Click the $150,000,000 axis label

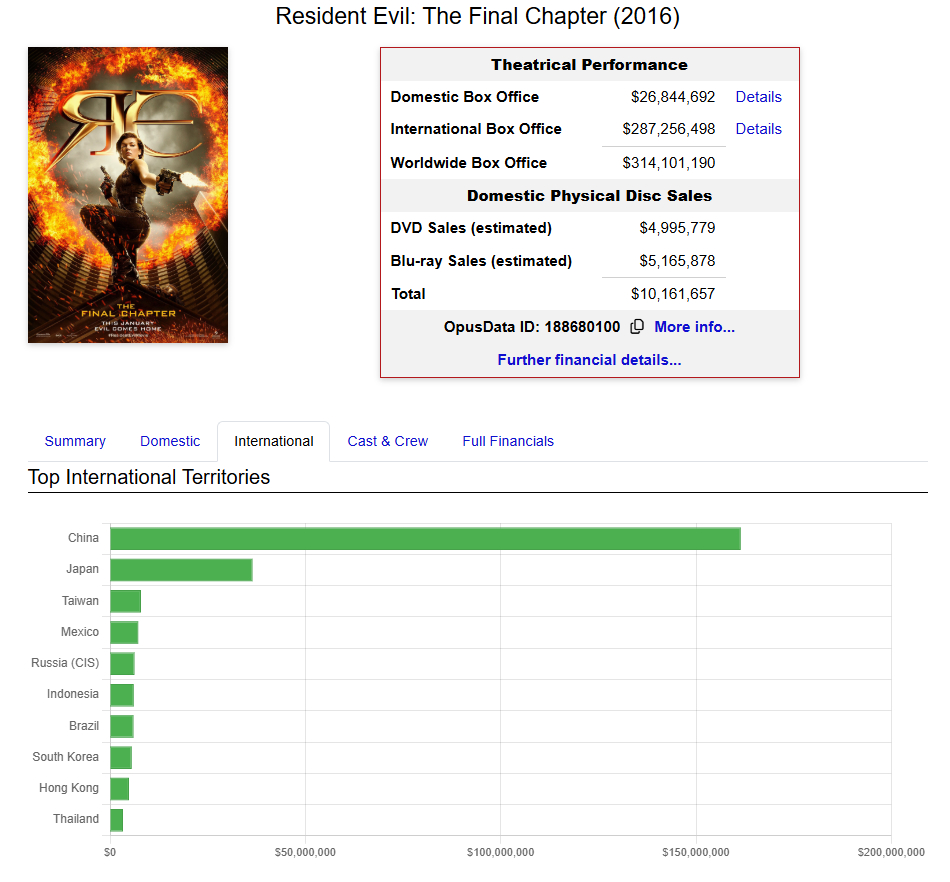(x=696, y=852)
